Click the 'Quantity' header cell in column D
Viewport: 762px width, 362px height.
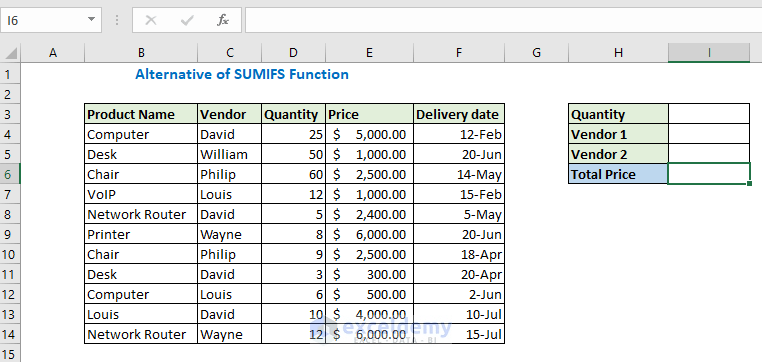pyautogui.click(x=294, y=114)
